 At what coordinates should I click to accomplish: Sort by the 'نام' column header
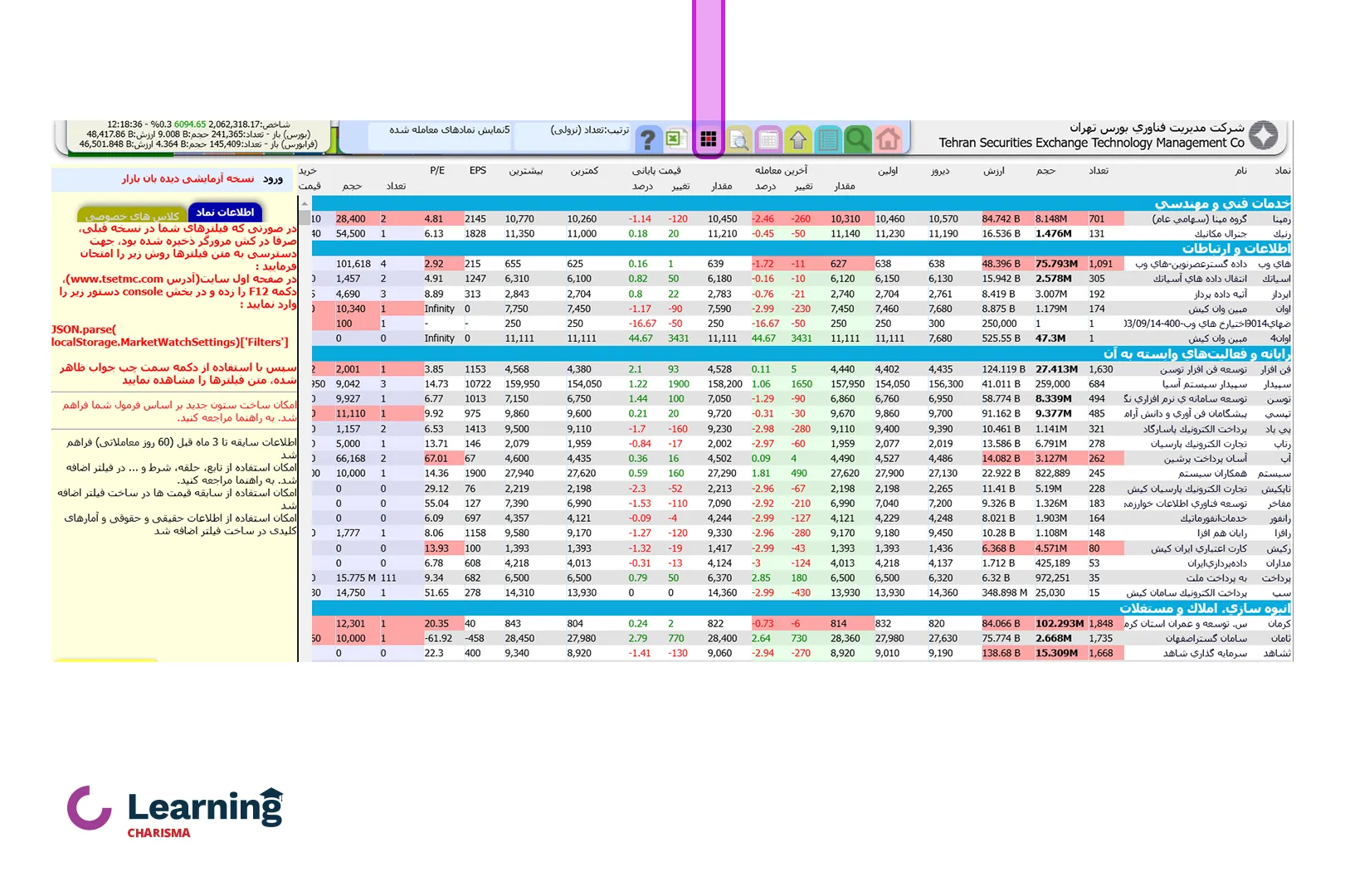coord(1240,171)
